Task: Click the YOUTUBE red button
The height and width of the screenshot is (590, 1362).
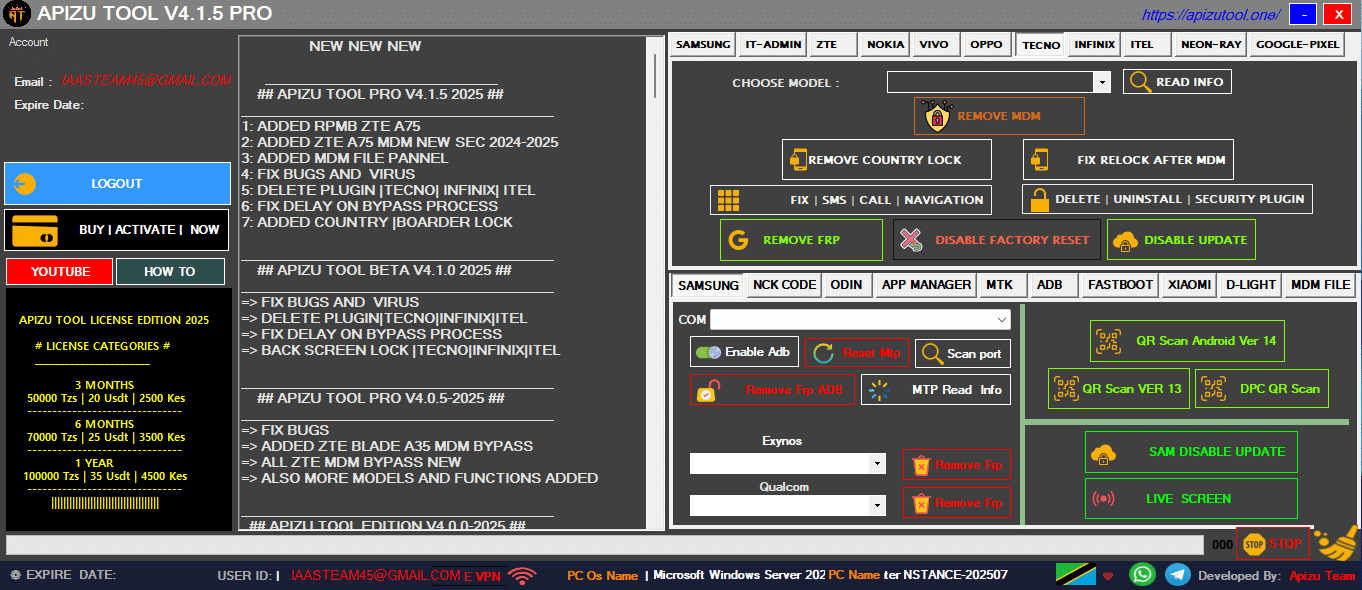Action: [x=59, y=272]
